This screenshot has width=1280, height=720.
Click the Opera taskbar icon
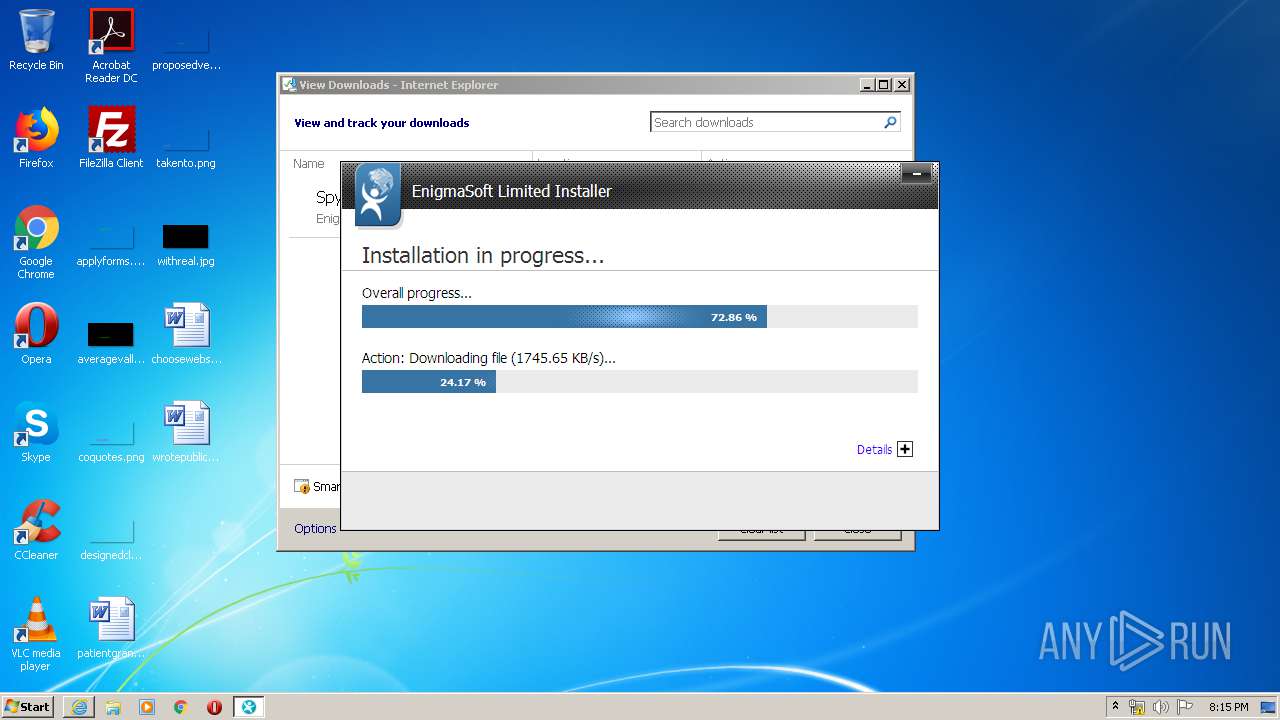214,707
